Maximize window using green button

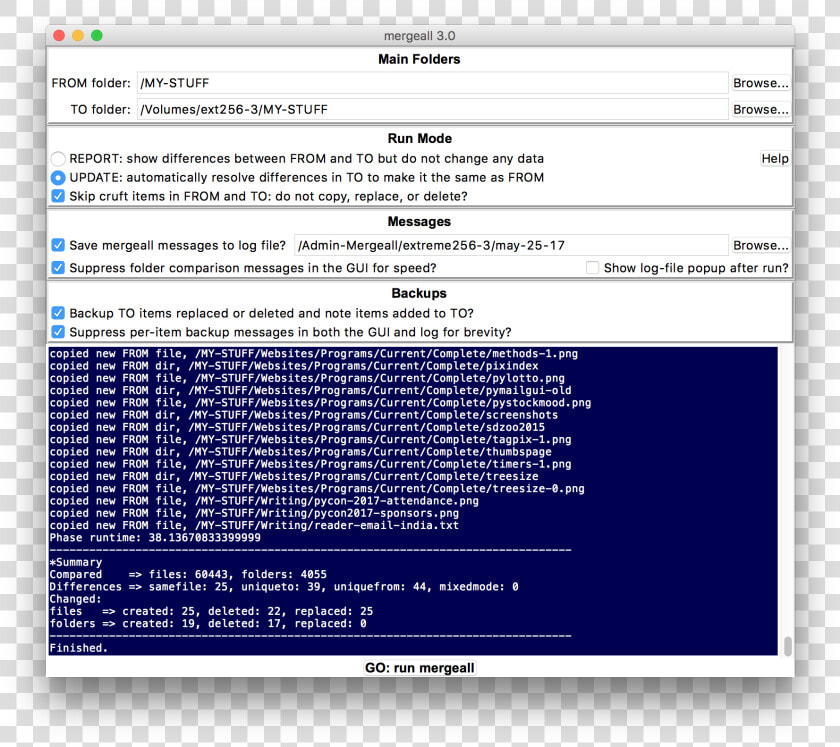pos(96,35)
